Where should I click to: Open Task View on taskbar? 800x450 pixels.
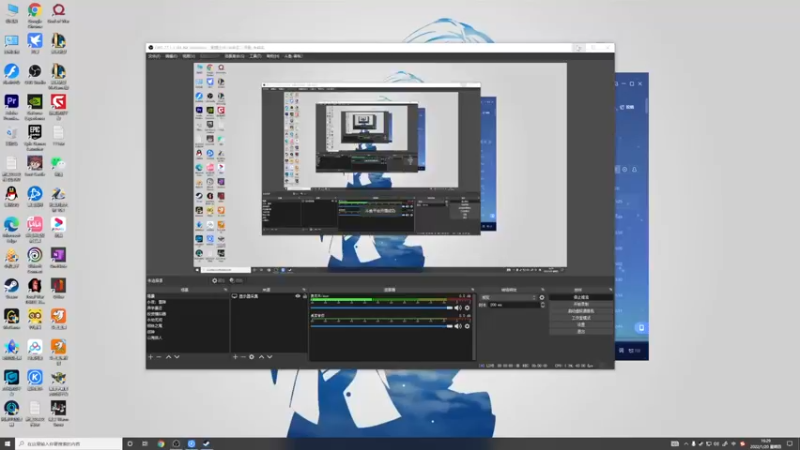tap(145, 444)
